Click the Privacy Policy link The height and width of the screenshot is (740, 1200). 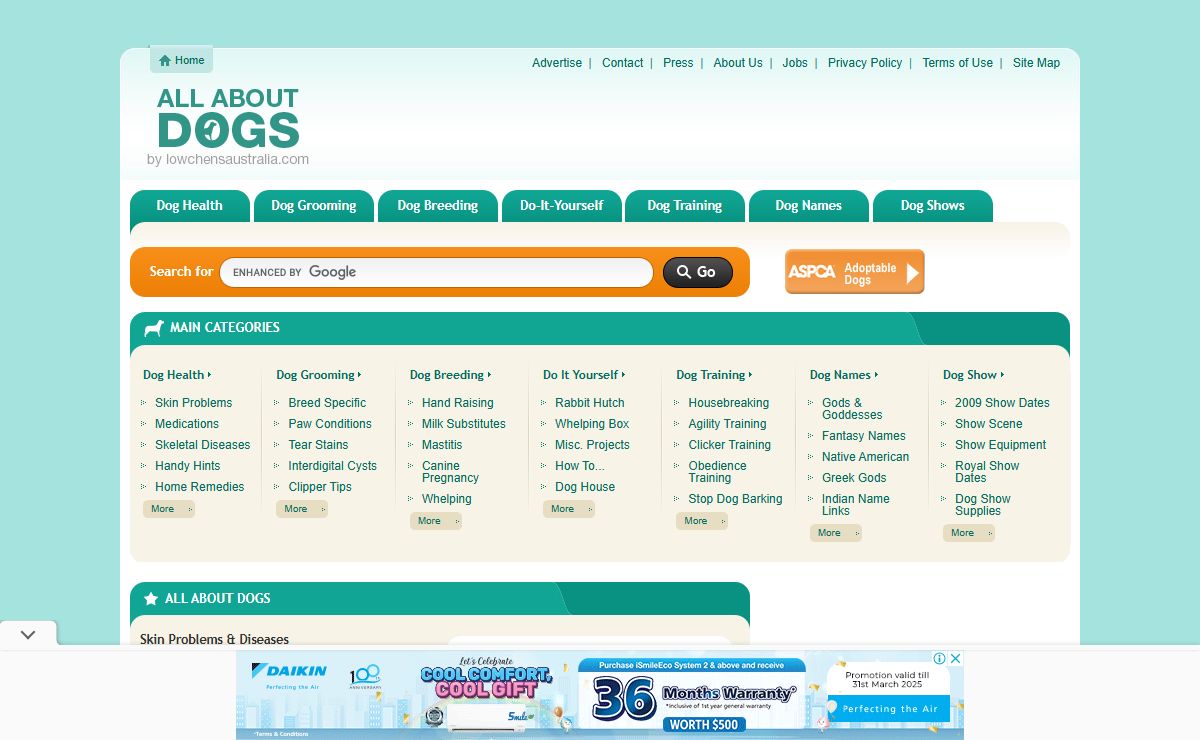click(x=865, y=63)
